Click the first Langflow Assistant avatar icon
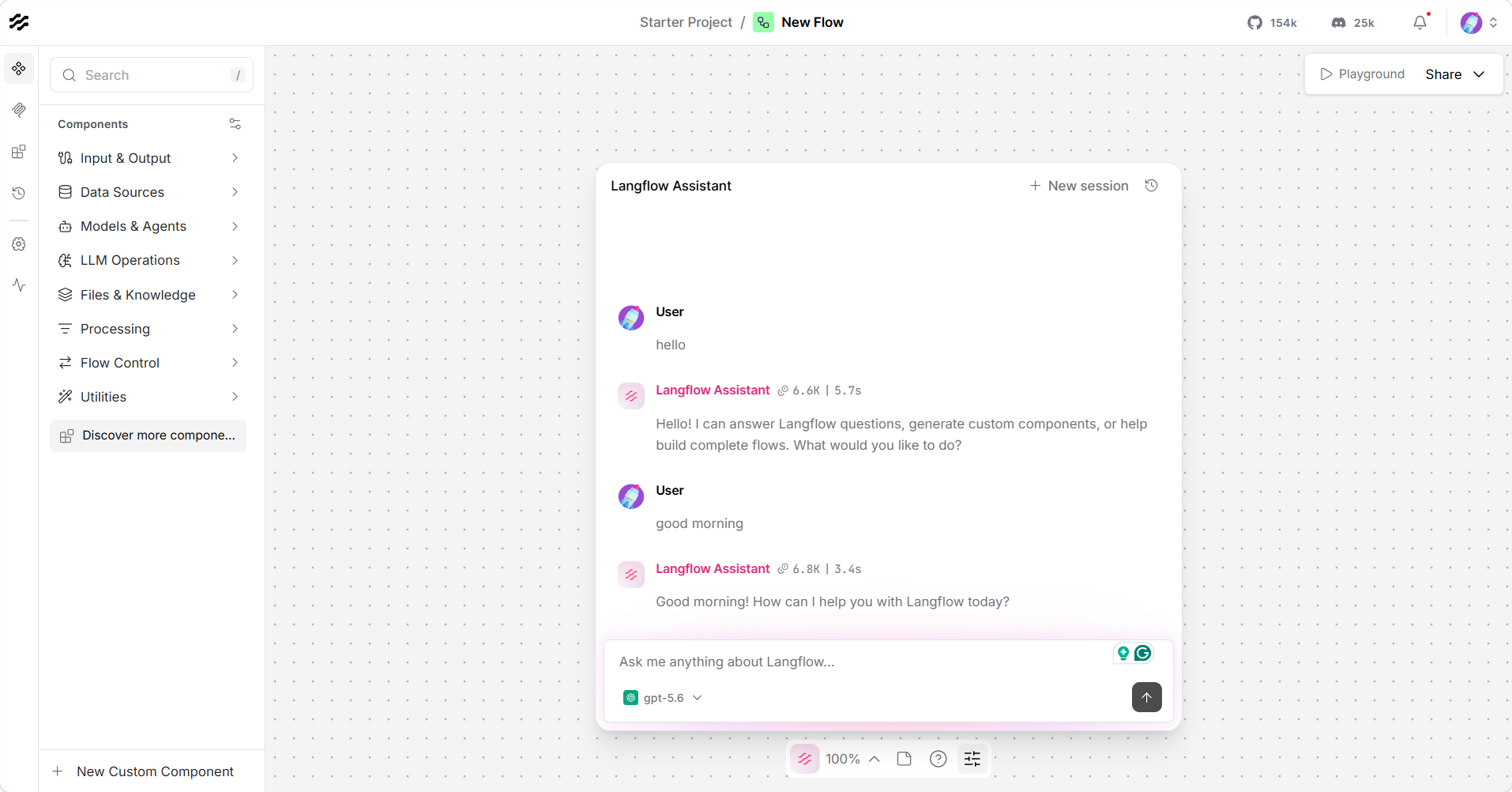 [x=631, y=396]
